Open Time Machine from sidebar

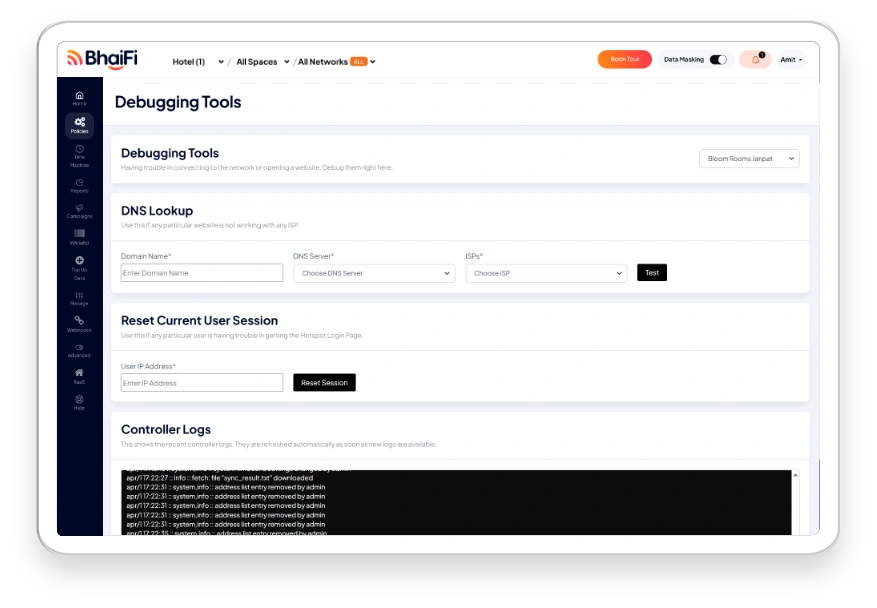pos(79,153)
